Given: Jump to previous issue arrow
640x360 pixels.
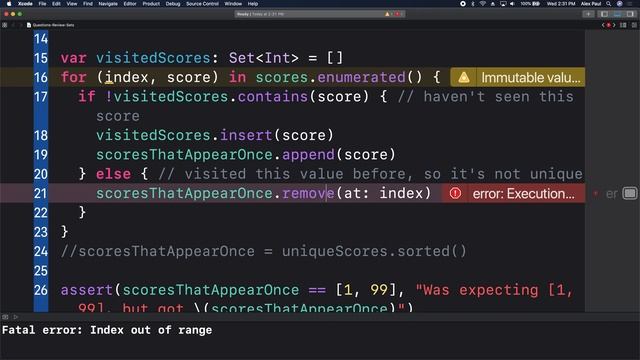Looking at the screenshot, I should (x=603, y=25).
